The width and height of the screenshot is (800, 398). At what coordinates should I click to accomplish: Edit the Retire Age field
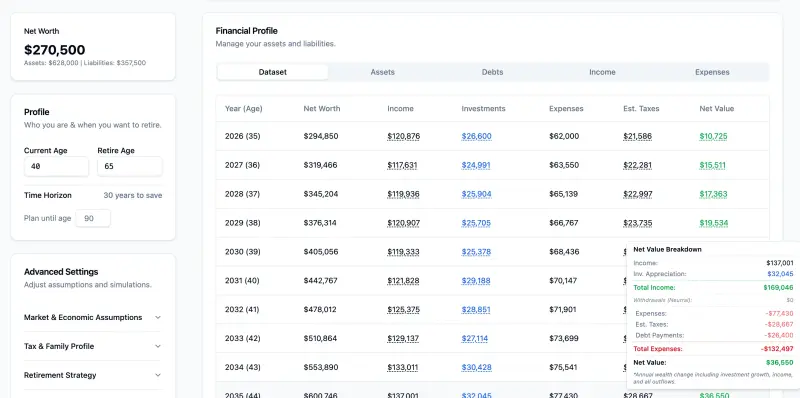pos(130,166)
